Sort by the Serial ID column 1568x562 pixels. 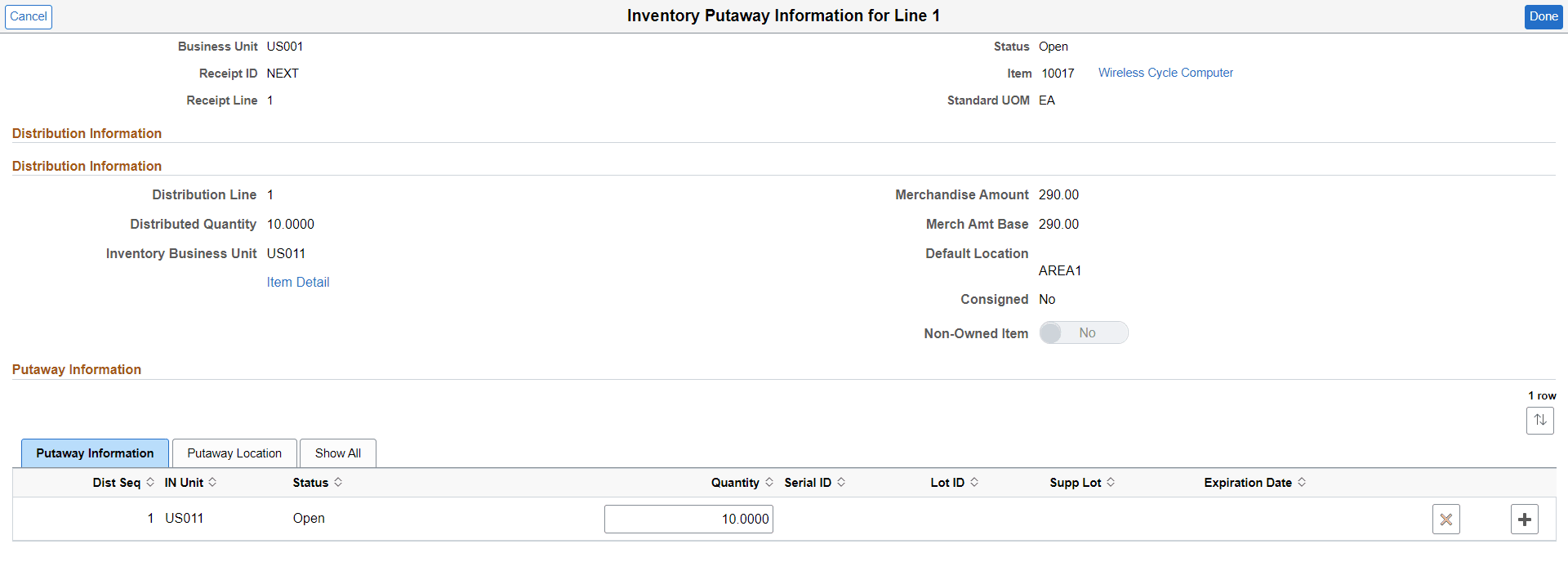pos(842,482)
